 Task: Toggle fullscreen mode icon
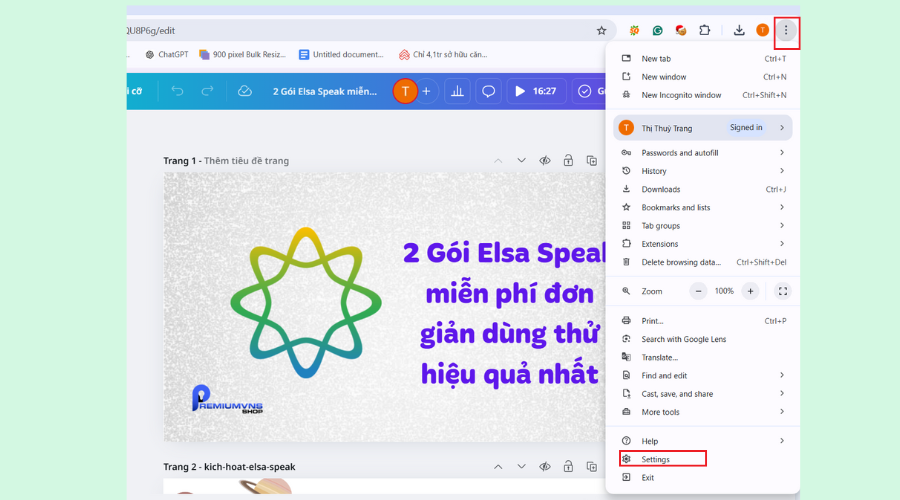[x=782, y=291]
